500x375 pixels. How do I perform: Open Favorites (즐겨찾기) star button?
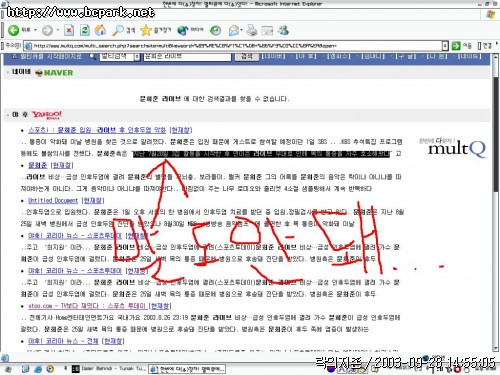156,30
